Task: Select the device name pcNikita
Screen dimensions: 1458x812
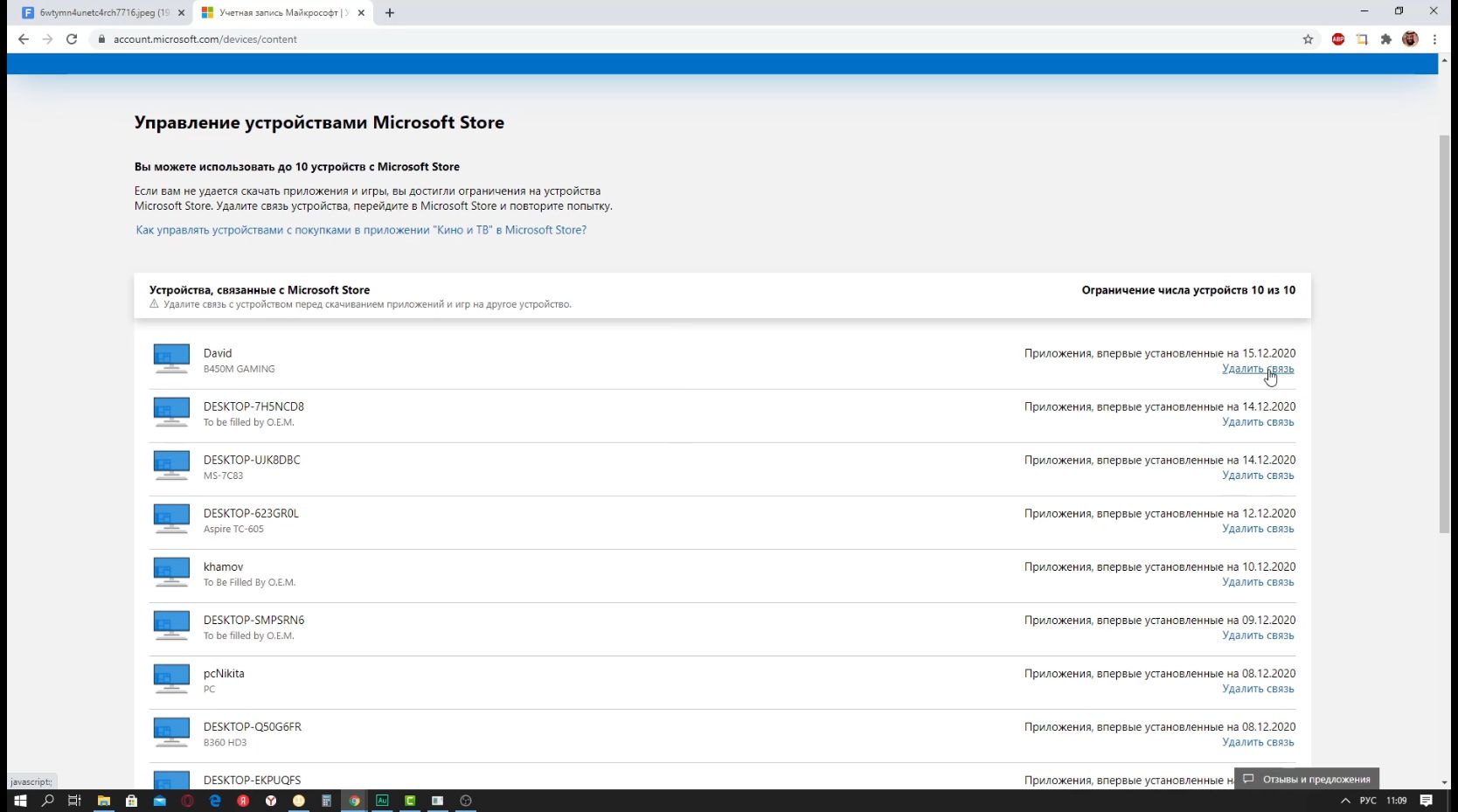Action: (224, 673)
